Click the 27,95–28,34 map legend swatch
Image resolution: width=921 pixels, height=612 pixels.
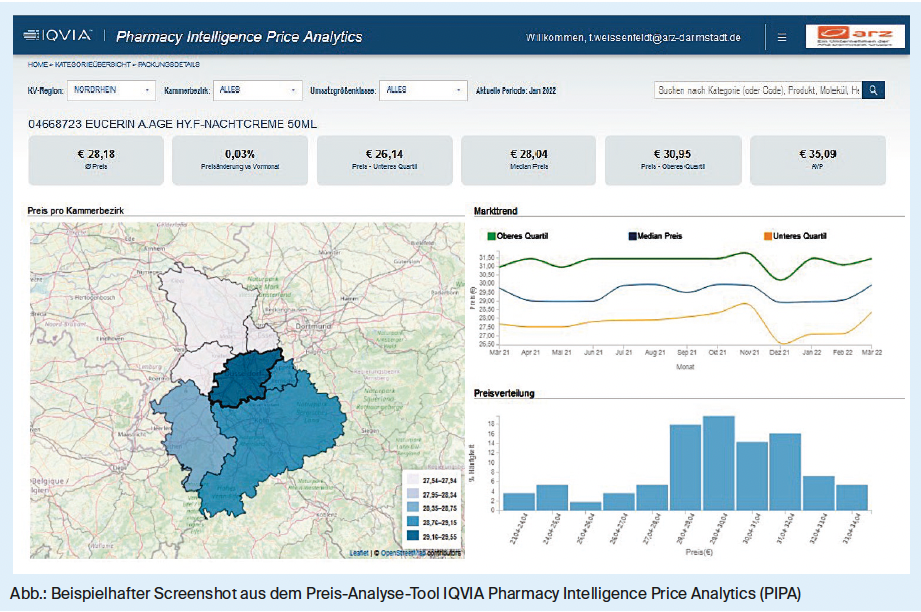click(413, 495)
